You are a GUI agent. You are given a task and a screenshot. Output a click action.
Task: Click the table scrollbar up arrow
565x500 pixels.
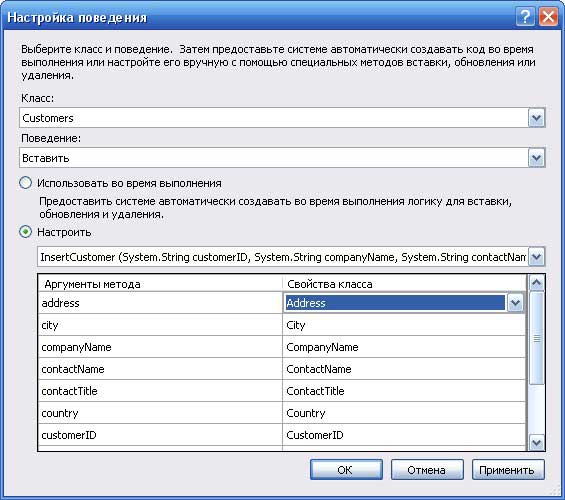pos(537,283)
